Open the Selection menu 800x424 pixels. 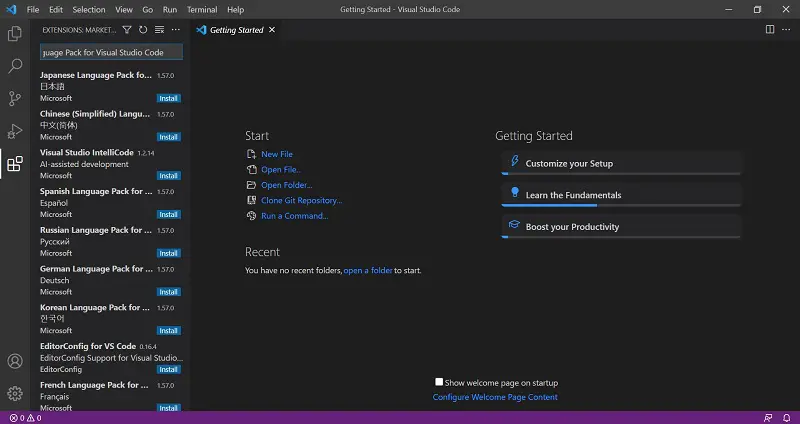[x=89, y=10]
